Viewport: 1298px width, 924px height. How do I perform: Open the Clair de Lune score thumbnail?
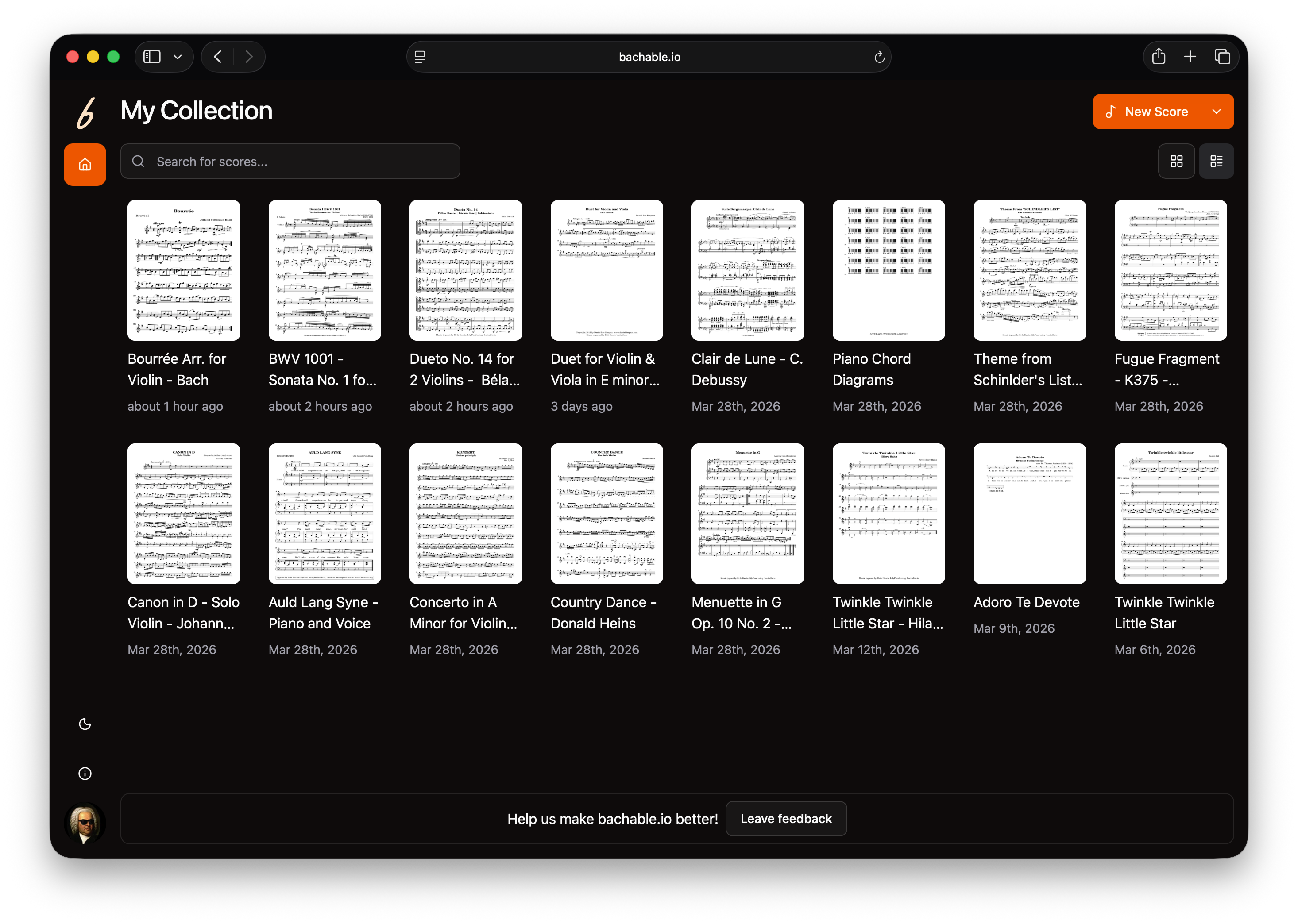pyautogui.click(x=747, y=270)
